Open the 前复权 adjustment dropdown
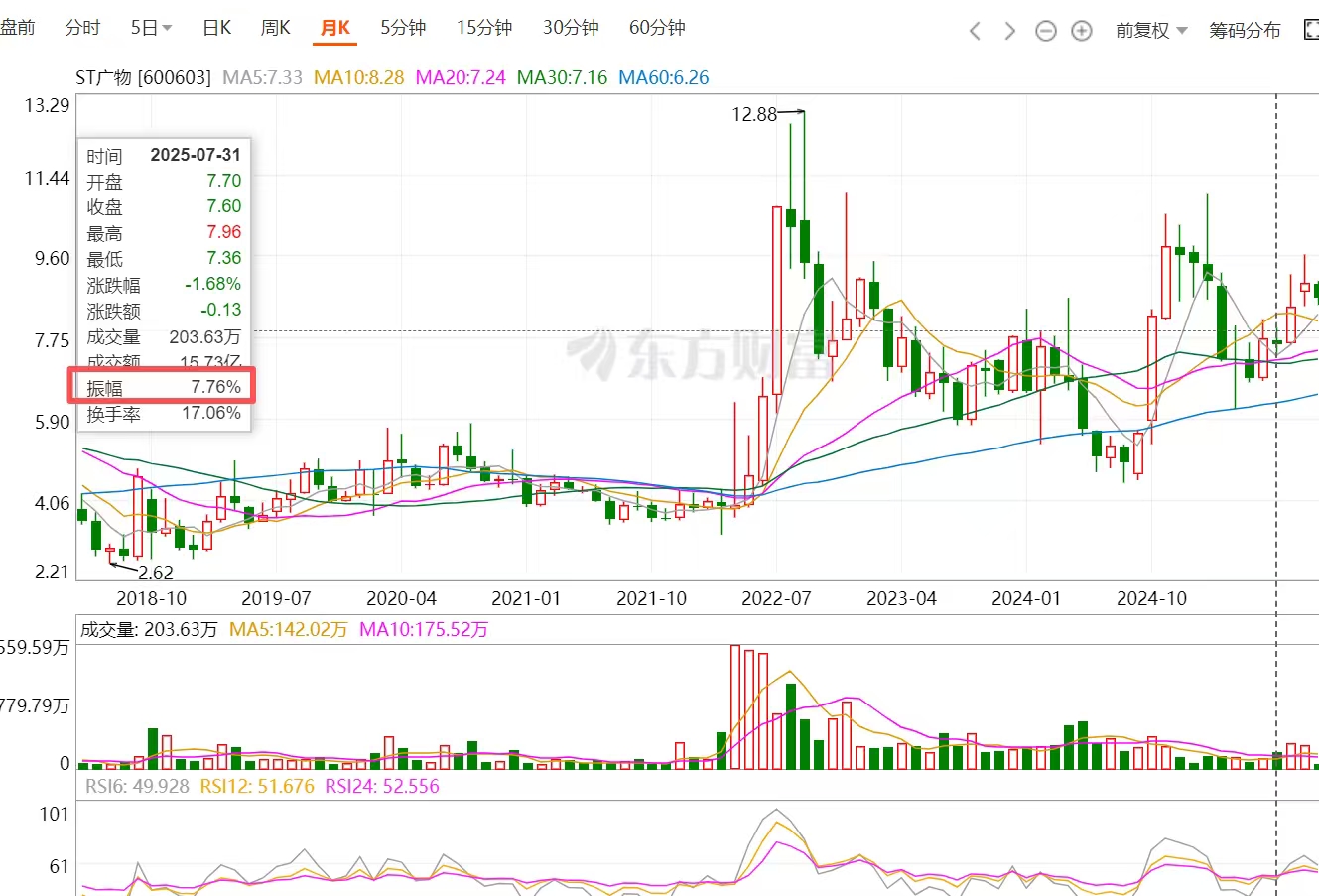The height and width of the screenshot is (896, 1319). (x=1151, y=30)
